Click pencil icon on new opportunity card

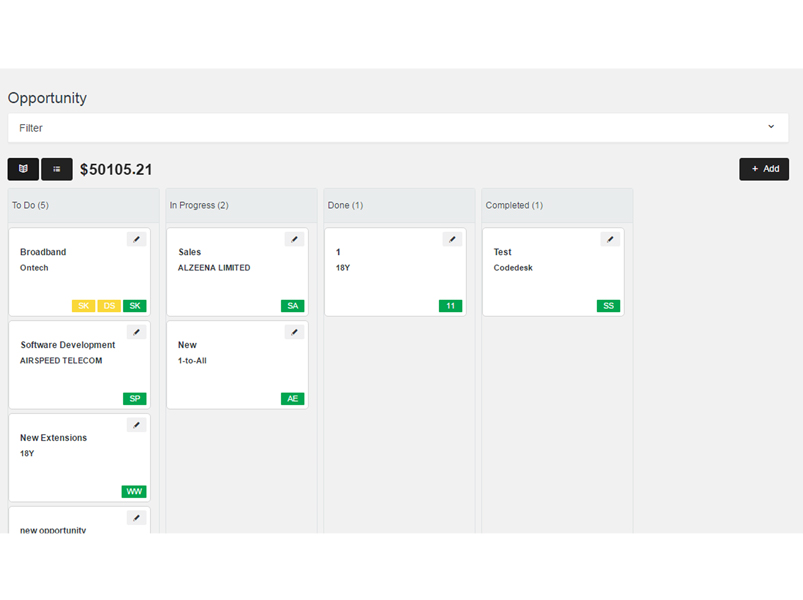coord(137,518)
